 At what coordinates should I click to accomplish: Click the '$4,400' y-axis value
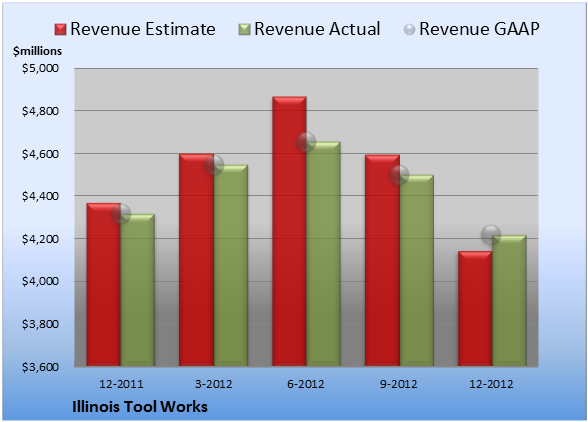tap(40, 196)
